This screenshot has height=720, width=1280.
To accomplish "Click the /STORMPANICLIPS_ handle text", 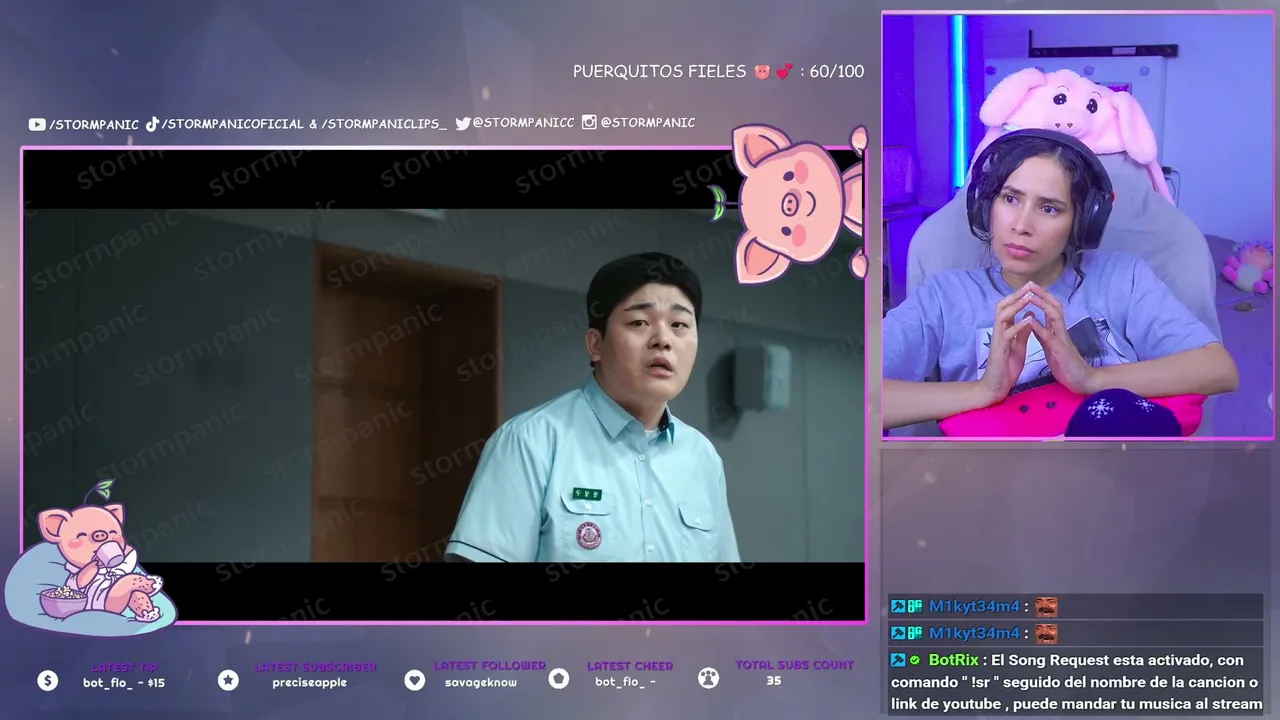I will 384,124.
